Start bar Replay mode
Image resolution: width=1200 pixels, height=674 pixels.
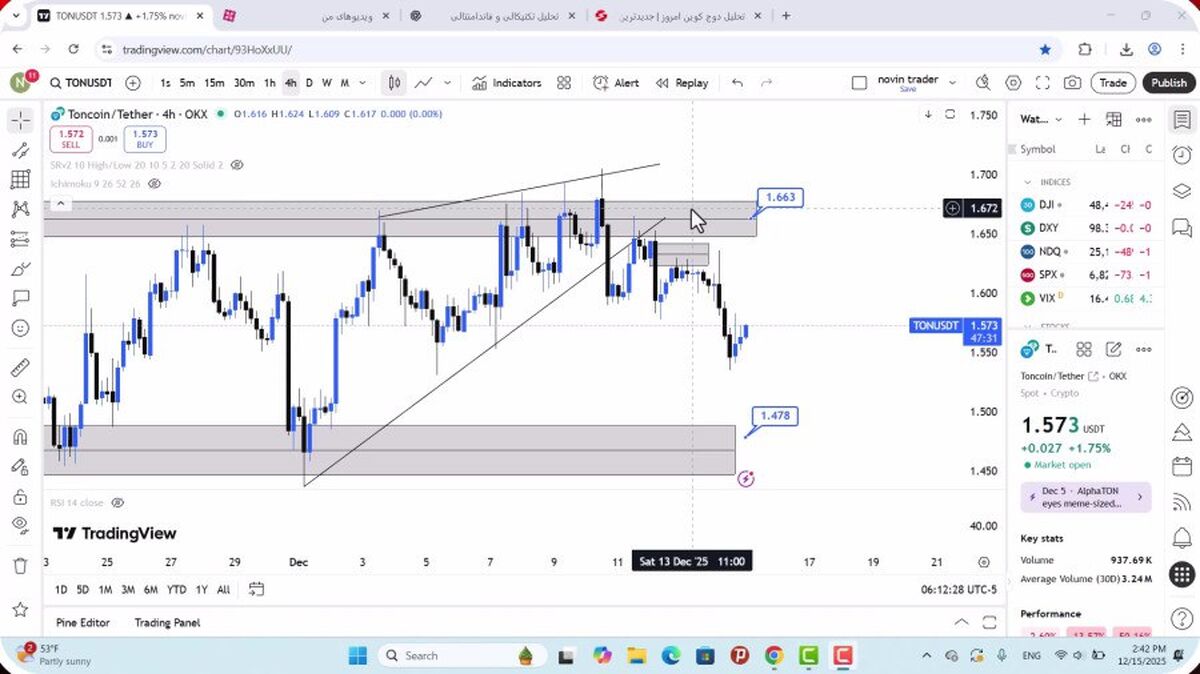[x=682, y=83]
